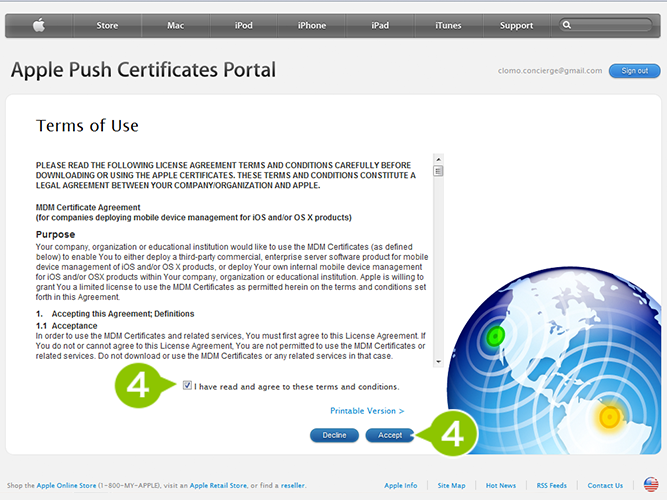Image resolution: width=667 pixels, height=500 pixels.
Task: Open the Apple Info footer link
Action: [x=401, y=485]
